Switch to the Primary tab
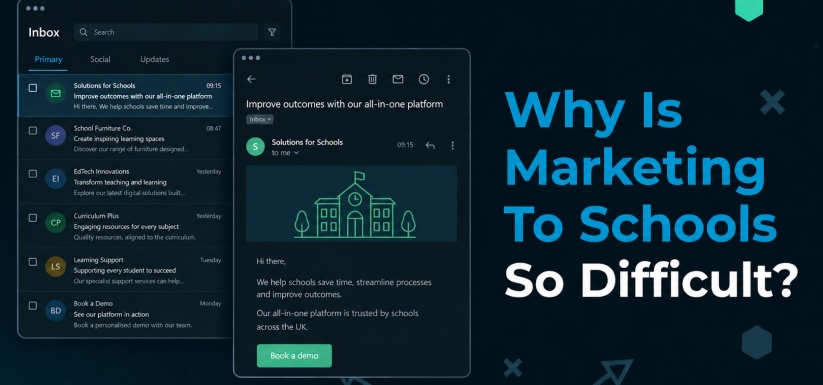 (x=48, y=60)
